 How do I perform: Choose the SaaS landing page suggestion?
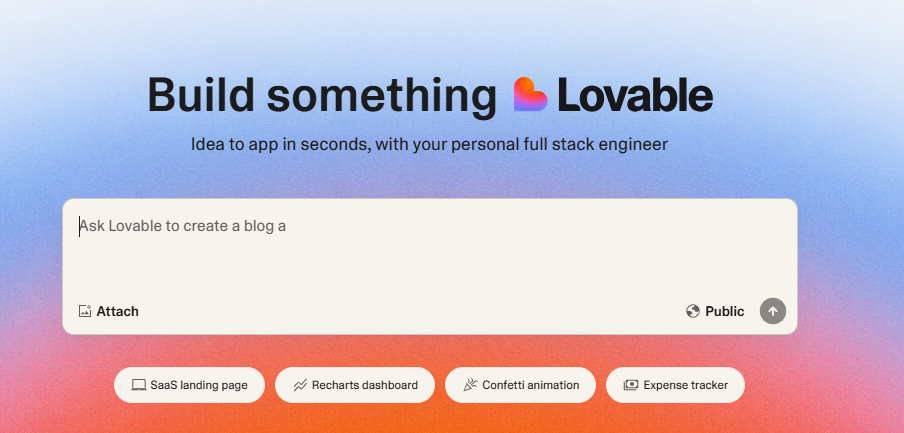(x=189, y=385)
